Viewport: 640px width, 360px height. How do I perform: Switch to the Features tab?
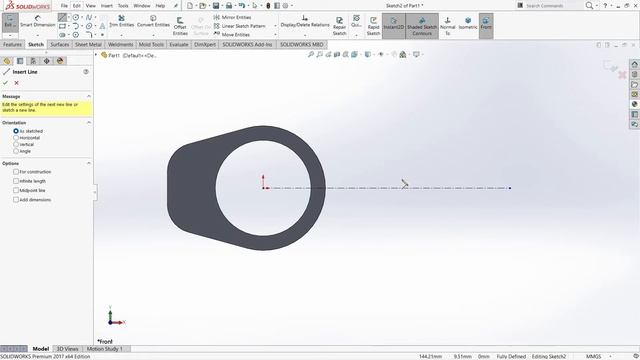tap(12, 44)
